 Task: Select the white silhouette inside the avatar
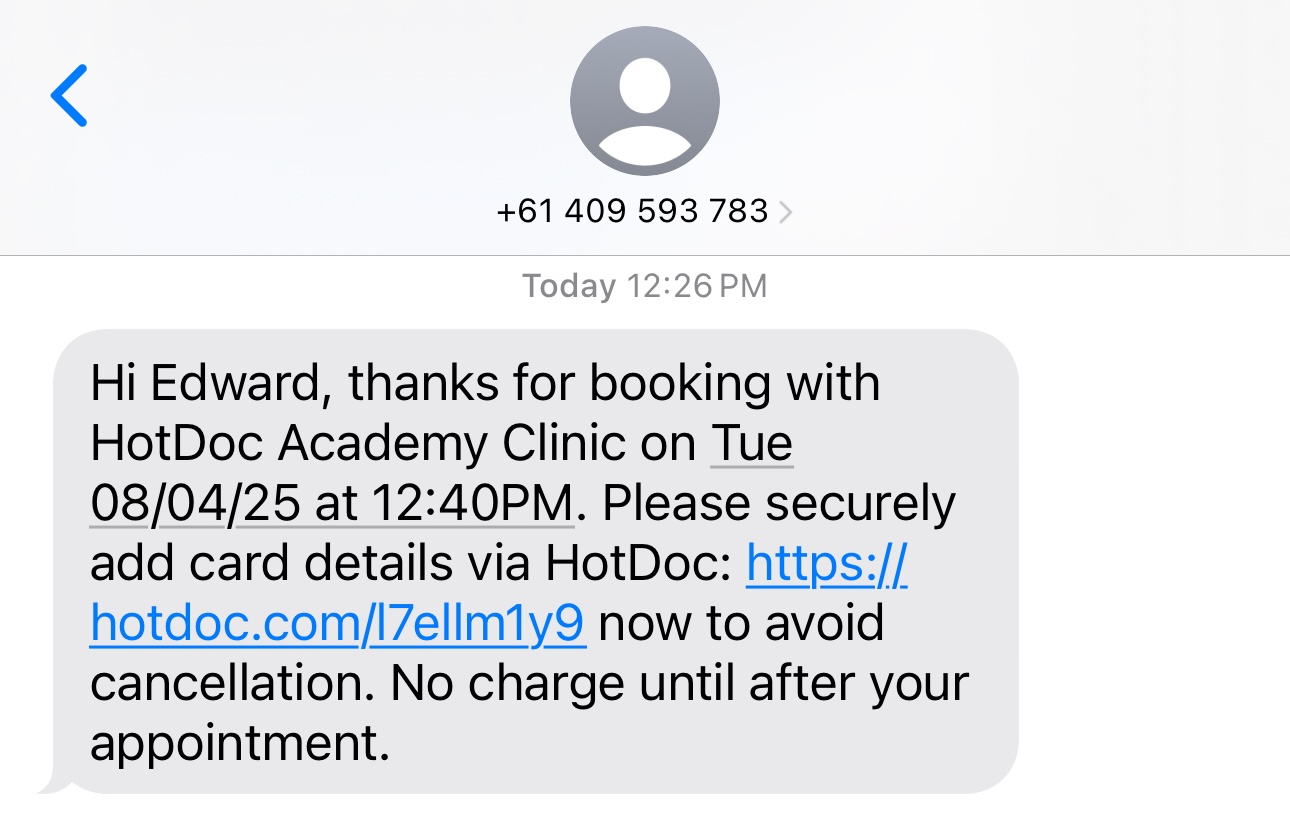point(645,108)
